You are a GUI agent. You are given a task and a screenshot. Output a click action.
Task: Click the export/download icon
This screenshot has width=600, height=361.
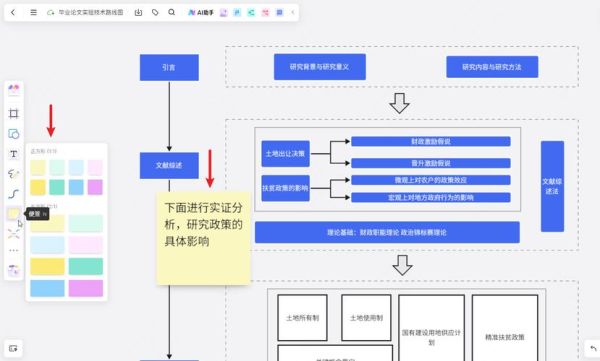pyautogui.click(x=139, y=12)
